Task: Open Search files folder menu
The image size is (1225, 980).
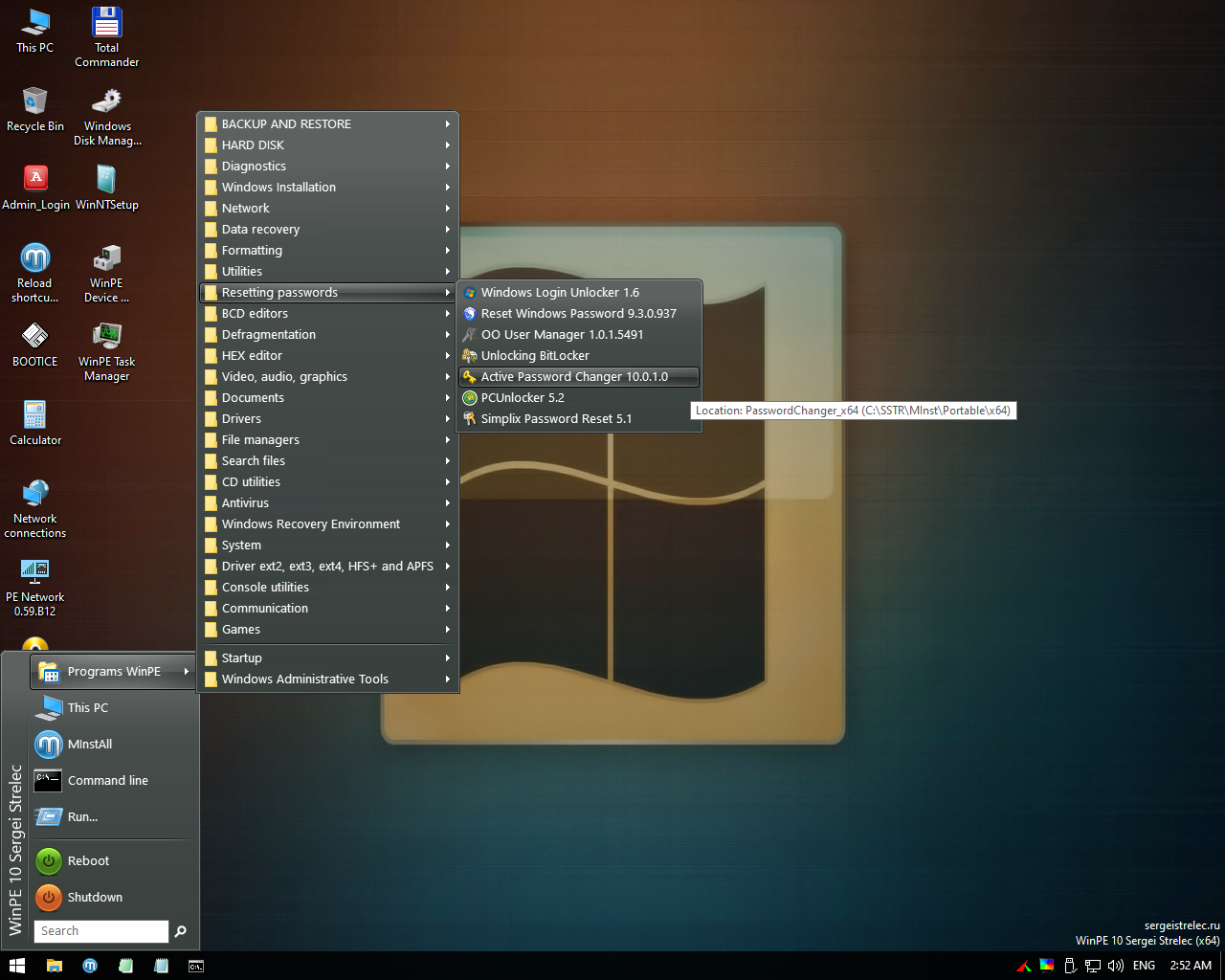Action: click(x=327, y=460)
